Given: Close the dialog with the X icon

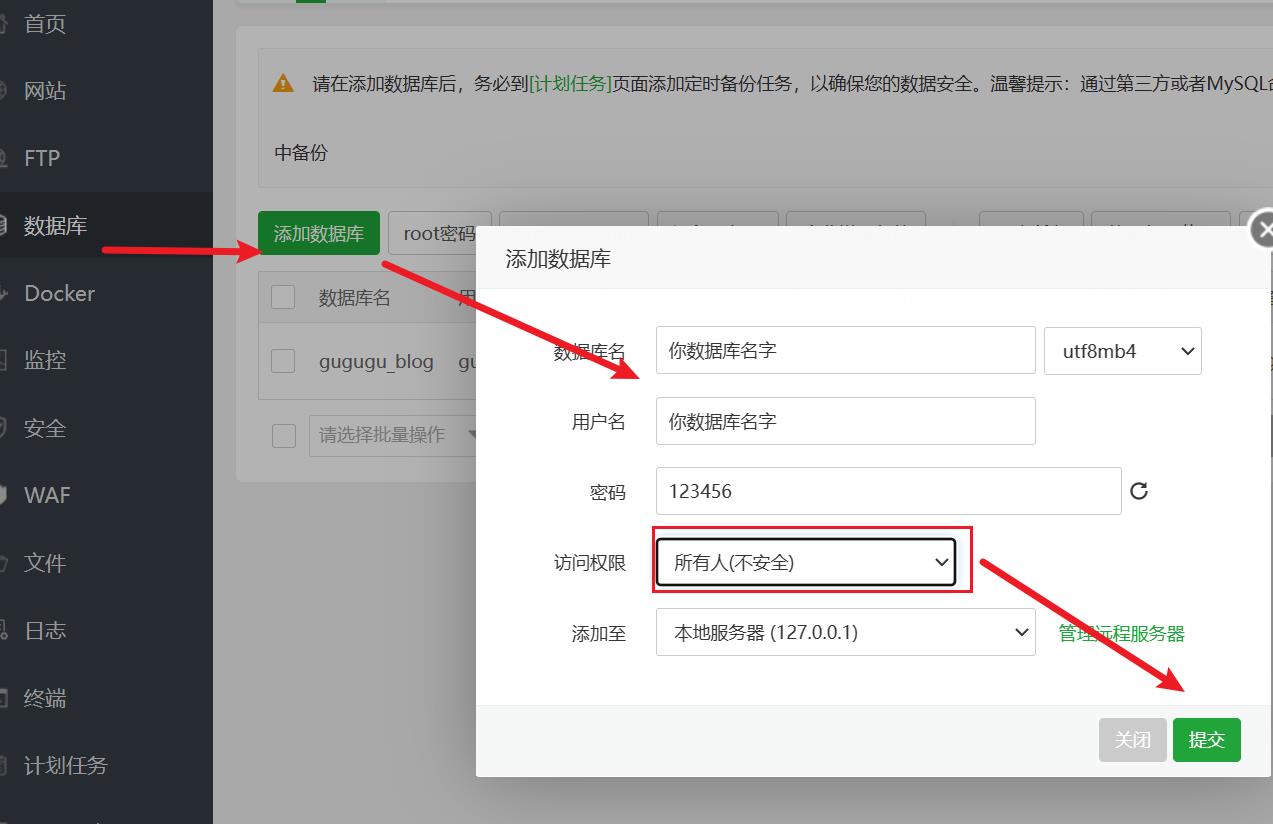Looking at the screenshot, I should point(1264,229).
